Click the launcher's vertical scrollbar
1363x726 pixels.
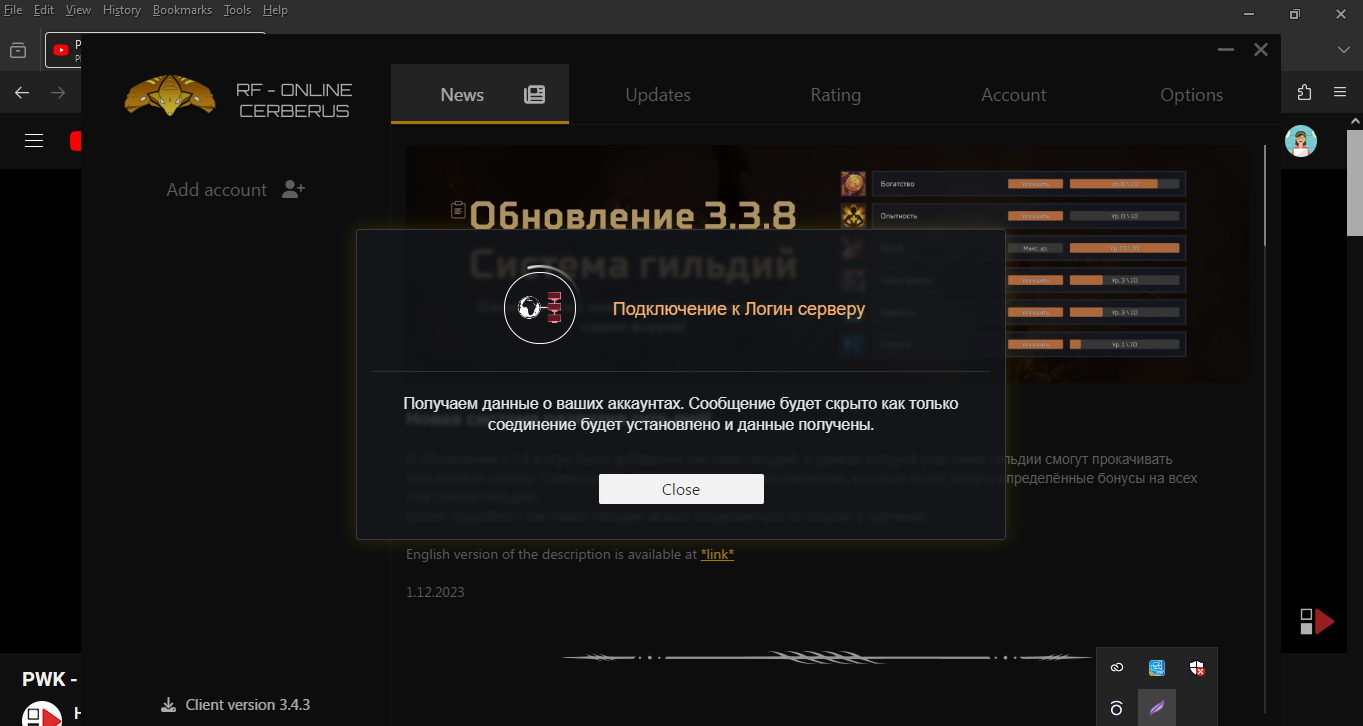click(1266, 195)
